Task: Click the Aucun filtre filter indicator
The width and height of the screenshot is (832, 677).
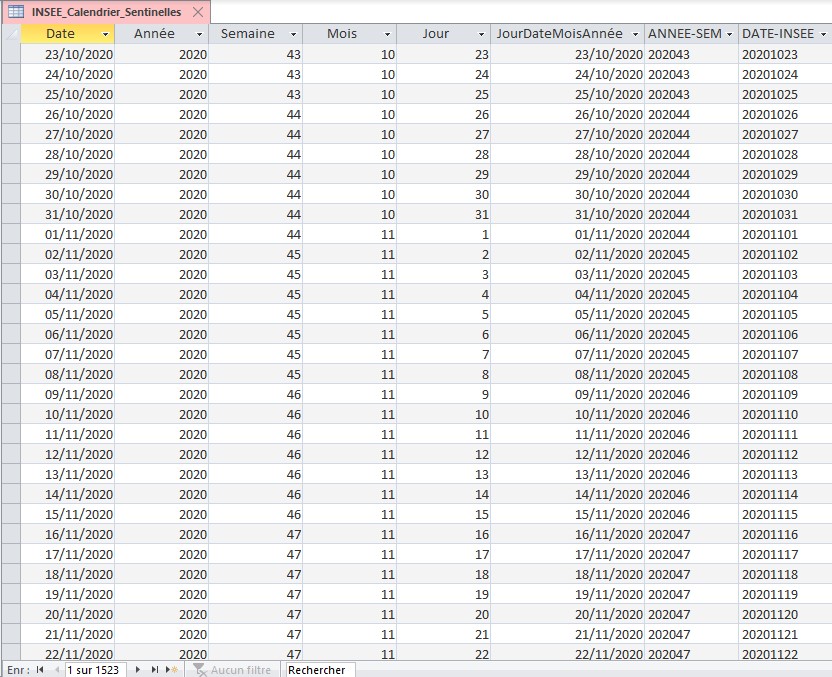Action: pyautogui.click(x=232, y=670)
